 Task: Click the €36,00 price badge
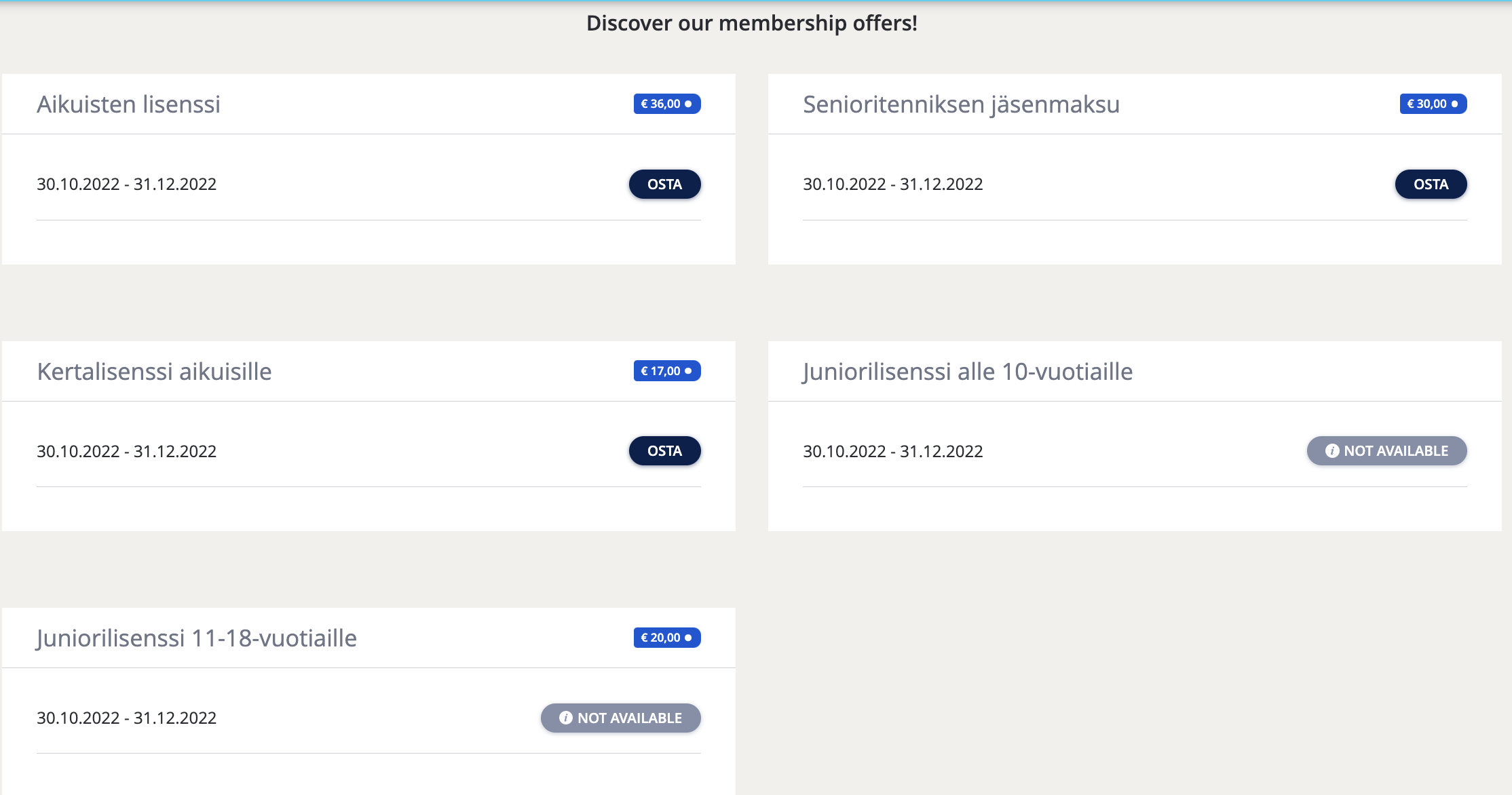[x=666, y=104]
